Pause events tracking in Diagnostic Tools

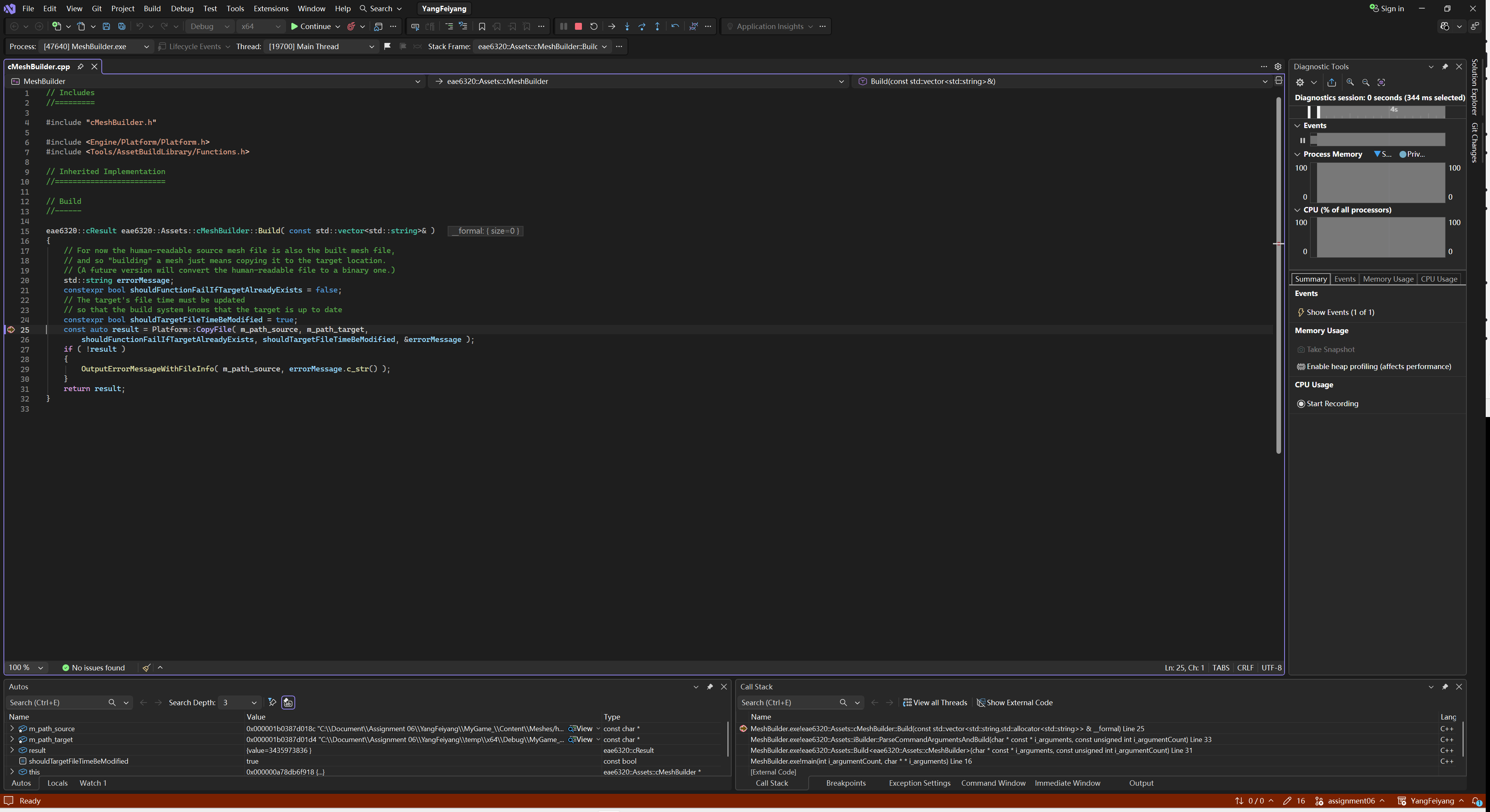1303,140
